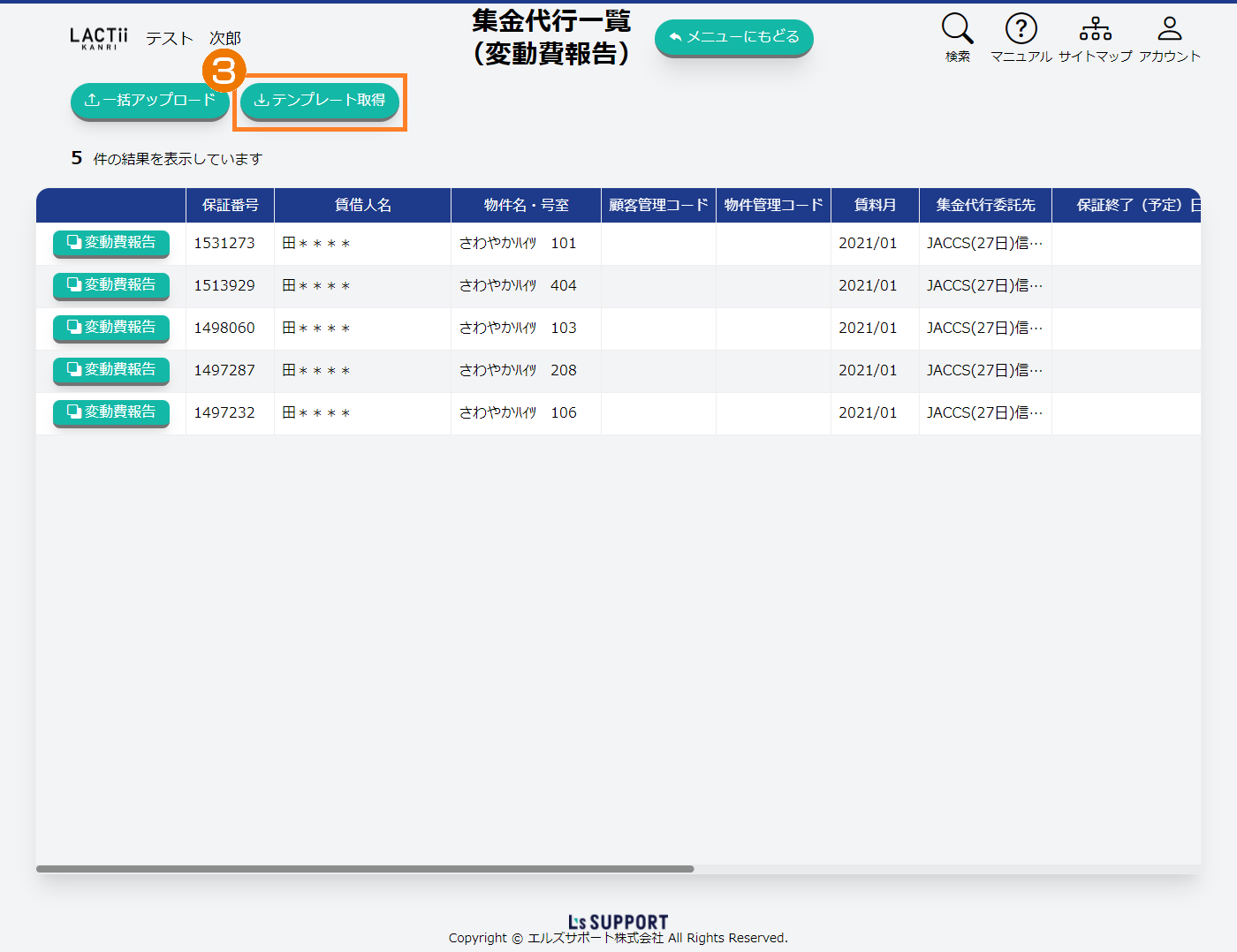Screen dimensions: 1237x952
Task: Return to menu with メニューにもどる
Action: 733,37
